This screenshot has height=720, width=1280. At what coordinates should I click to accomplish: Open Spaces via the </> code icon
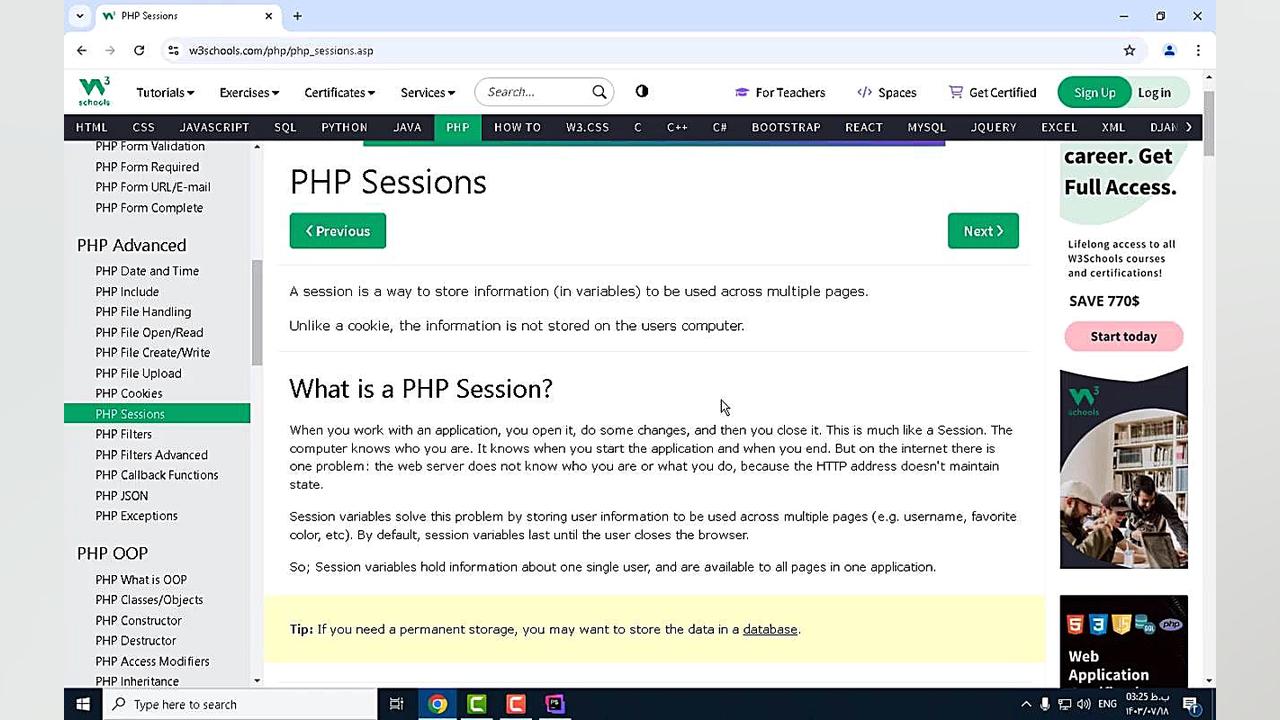[864, 92]
